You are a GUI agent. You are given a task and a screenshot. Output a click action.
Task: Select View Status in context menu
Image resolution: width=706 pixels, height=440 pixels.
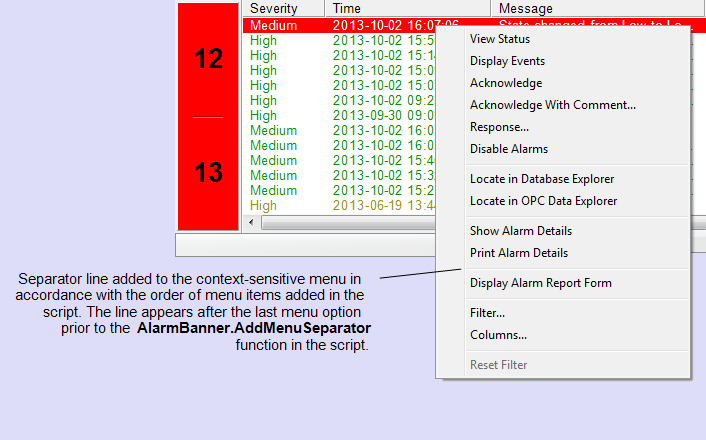[500, 39]
